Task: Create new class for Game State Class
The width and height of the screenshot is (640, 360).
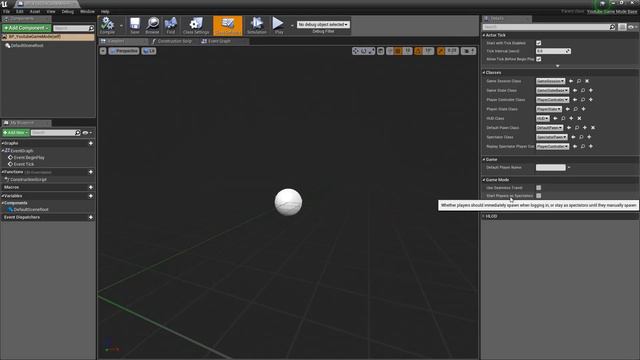Action: coord(591,91)
